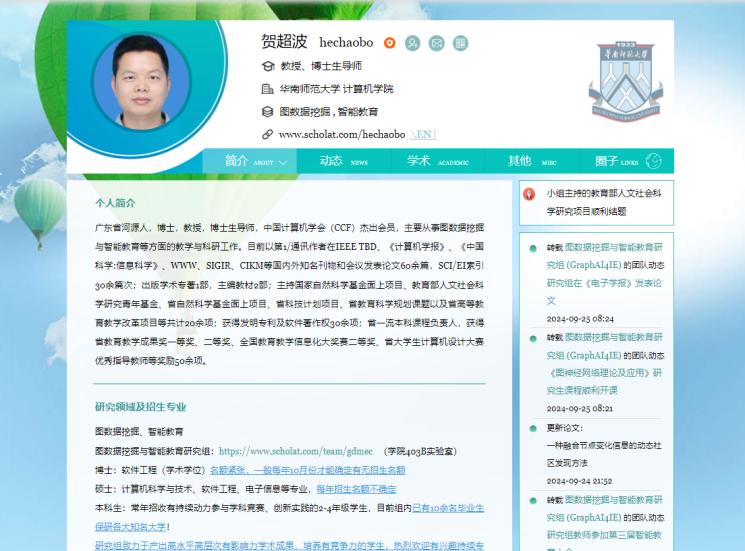Viewport: 745px width, 551px height.
Task: Click the 图数据挖掘, 智能教育 header text
Action: [x=329, y=112]
